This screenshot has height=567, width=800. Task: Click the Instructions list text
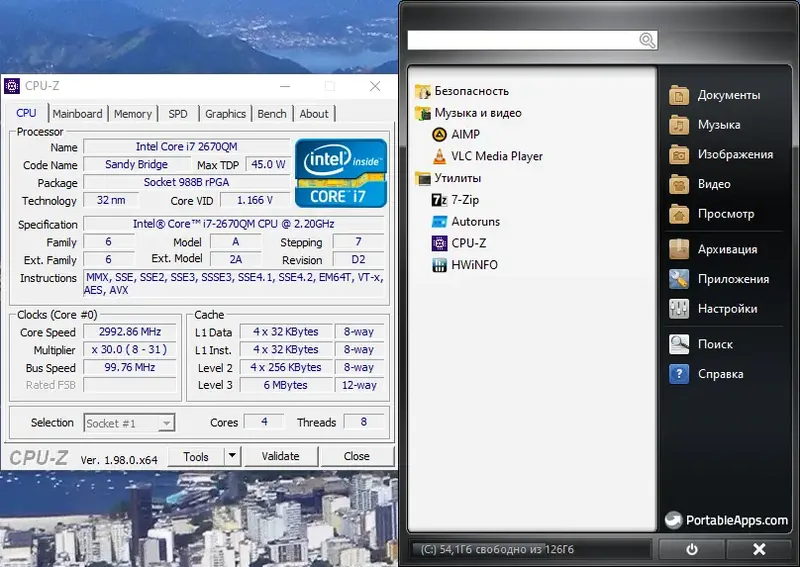234,284
